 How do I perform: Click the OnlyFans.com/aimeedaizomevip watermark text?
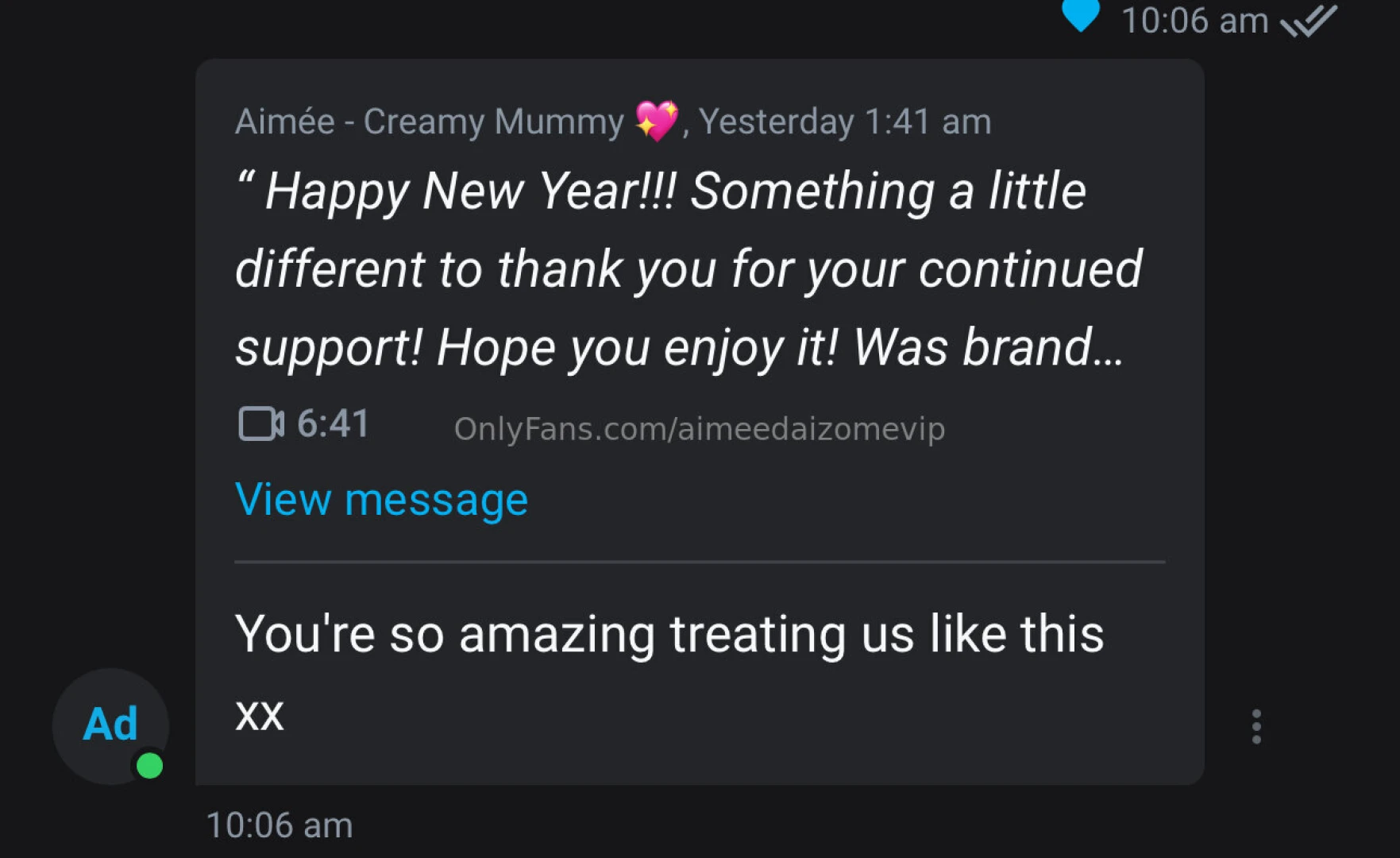pyautogui.click(x=699, y=429)
